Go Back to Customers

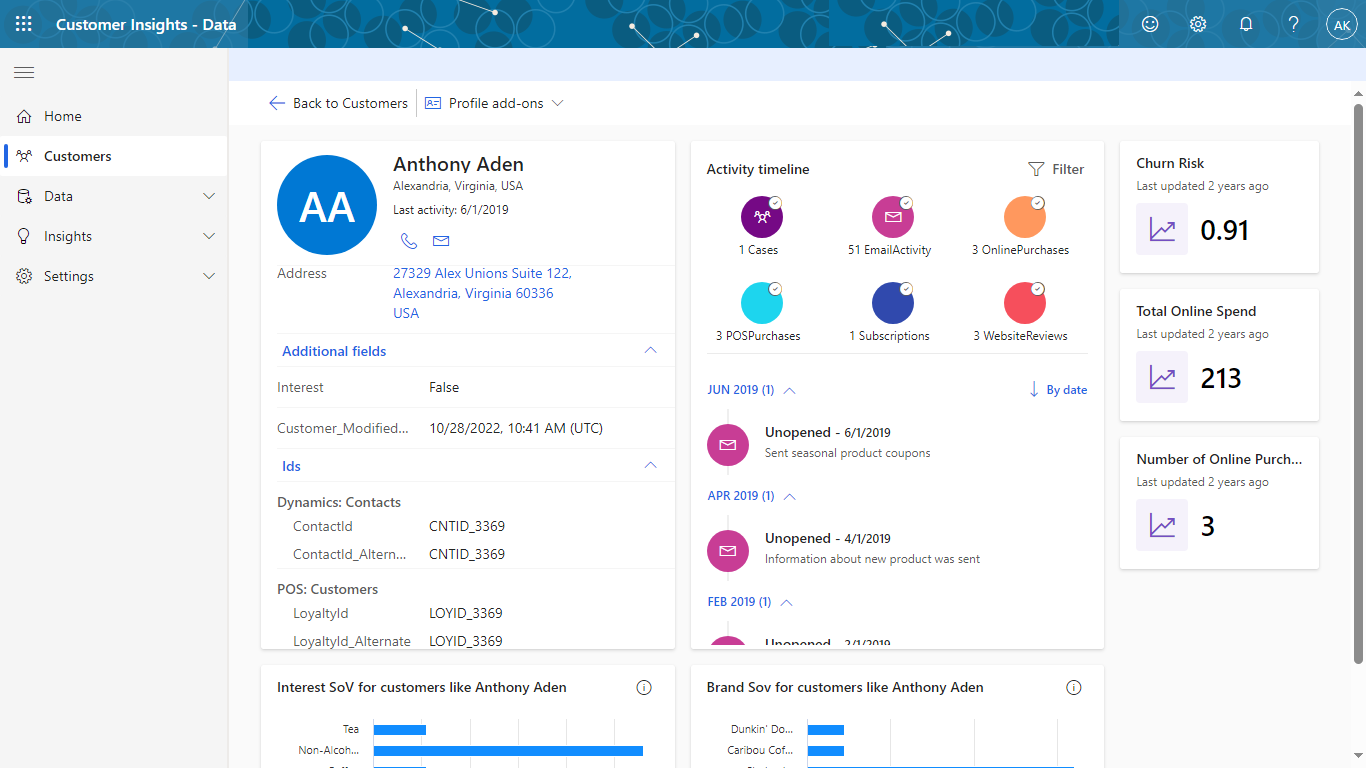[339, 103]
